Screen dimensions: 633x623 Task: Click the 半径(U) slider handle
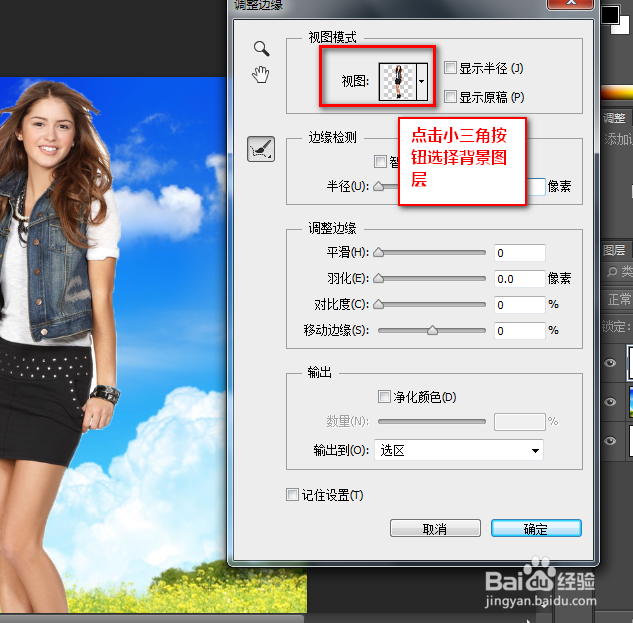click(x=379, y=187)
